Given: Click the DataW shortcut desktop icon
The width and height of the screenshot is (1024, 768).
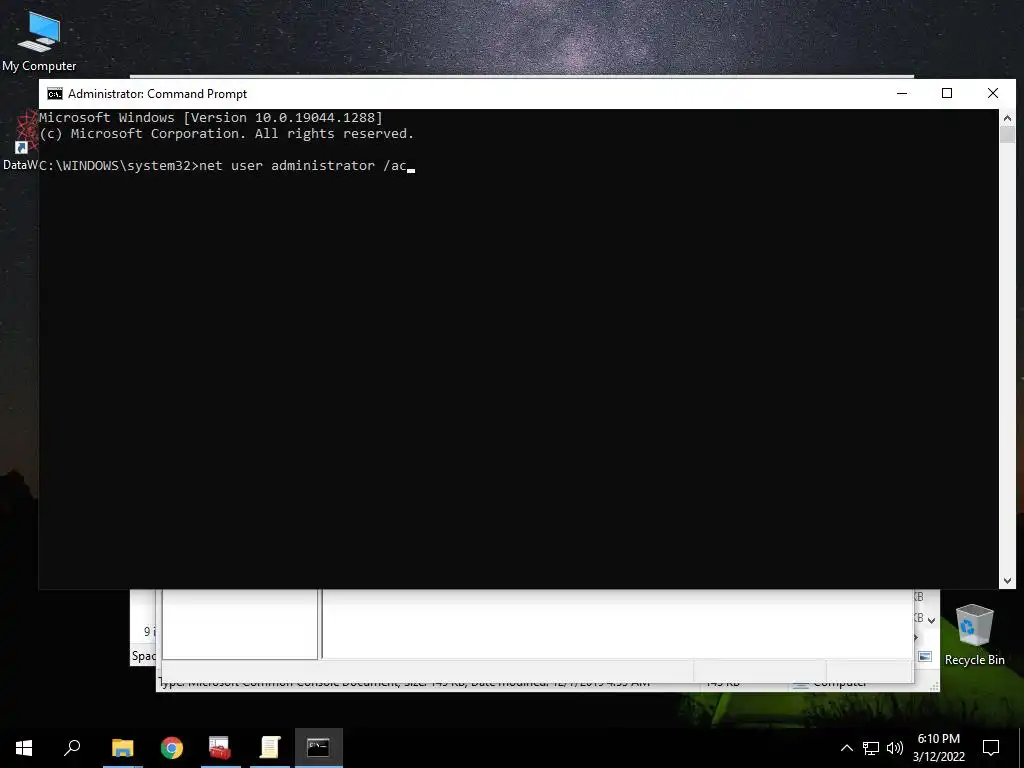Looking at the screenshot, I should click(20, 140).
